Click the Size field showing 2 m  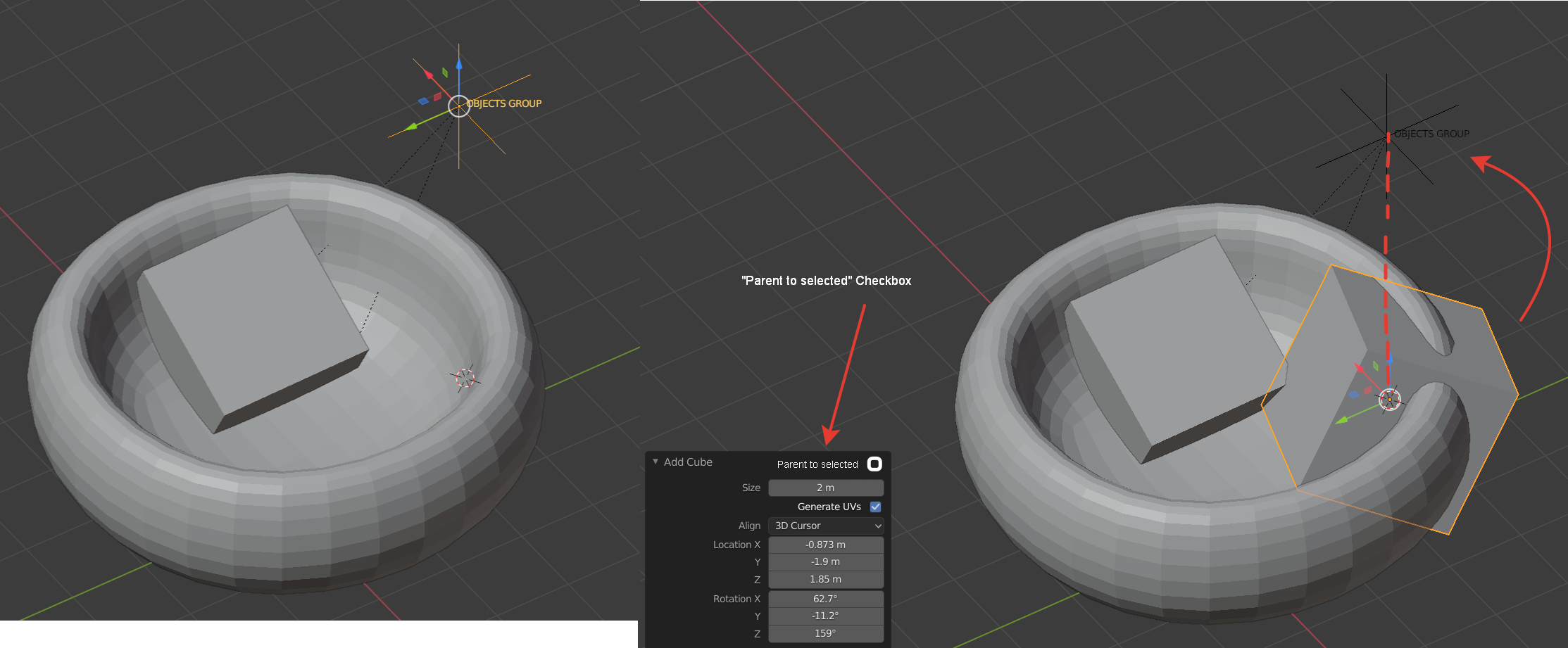tap(826, 488)
